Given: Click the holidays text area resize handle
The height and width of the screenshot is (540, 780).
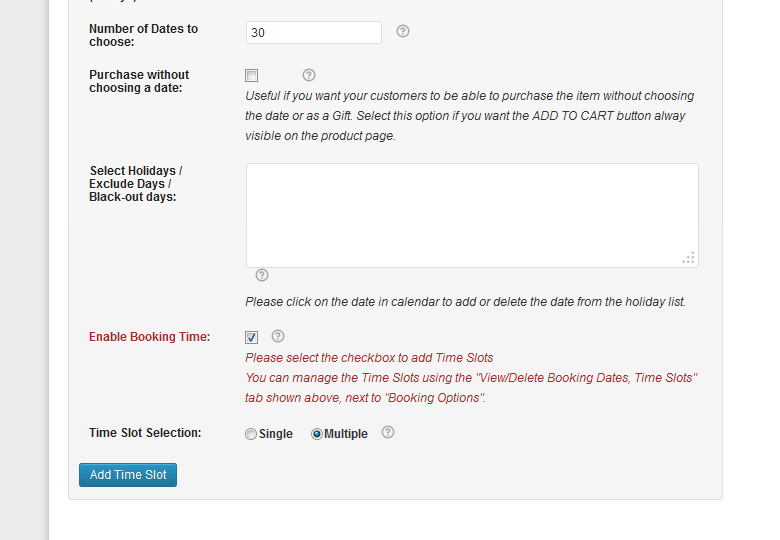Looking at the screenshot, I should (x=688, y=258).
